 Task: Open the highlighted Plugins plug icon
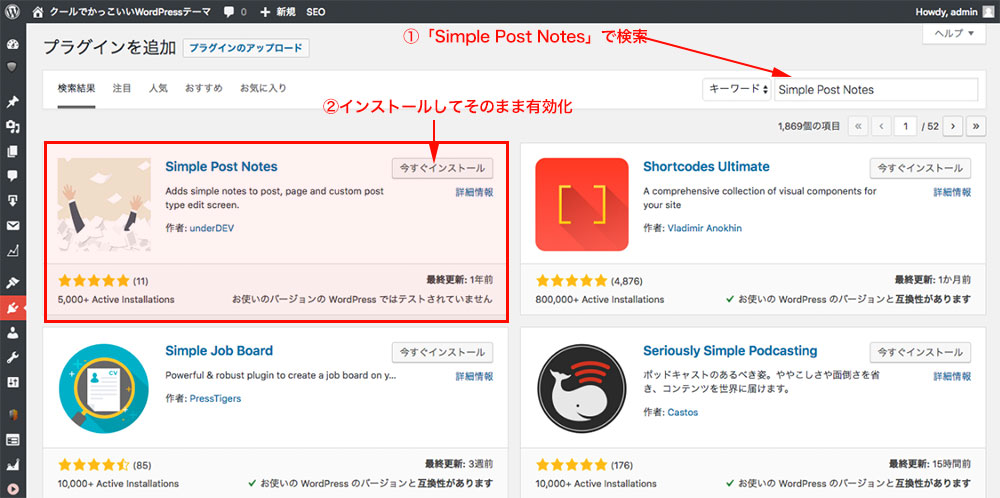pyautogui.click(x=12, y=309)
